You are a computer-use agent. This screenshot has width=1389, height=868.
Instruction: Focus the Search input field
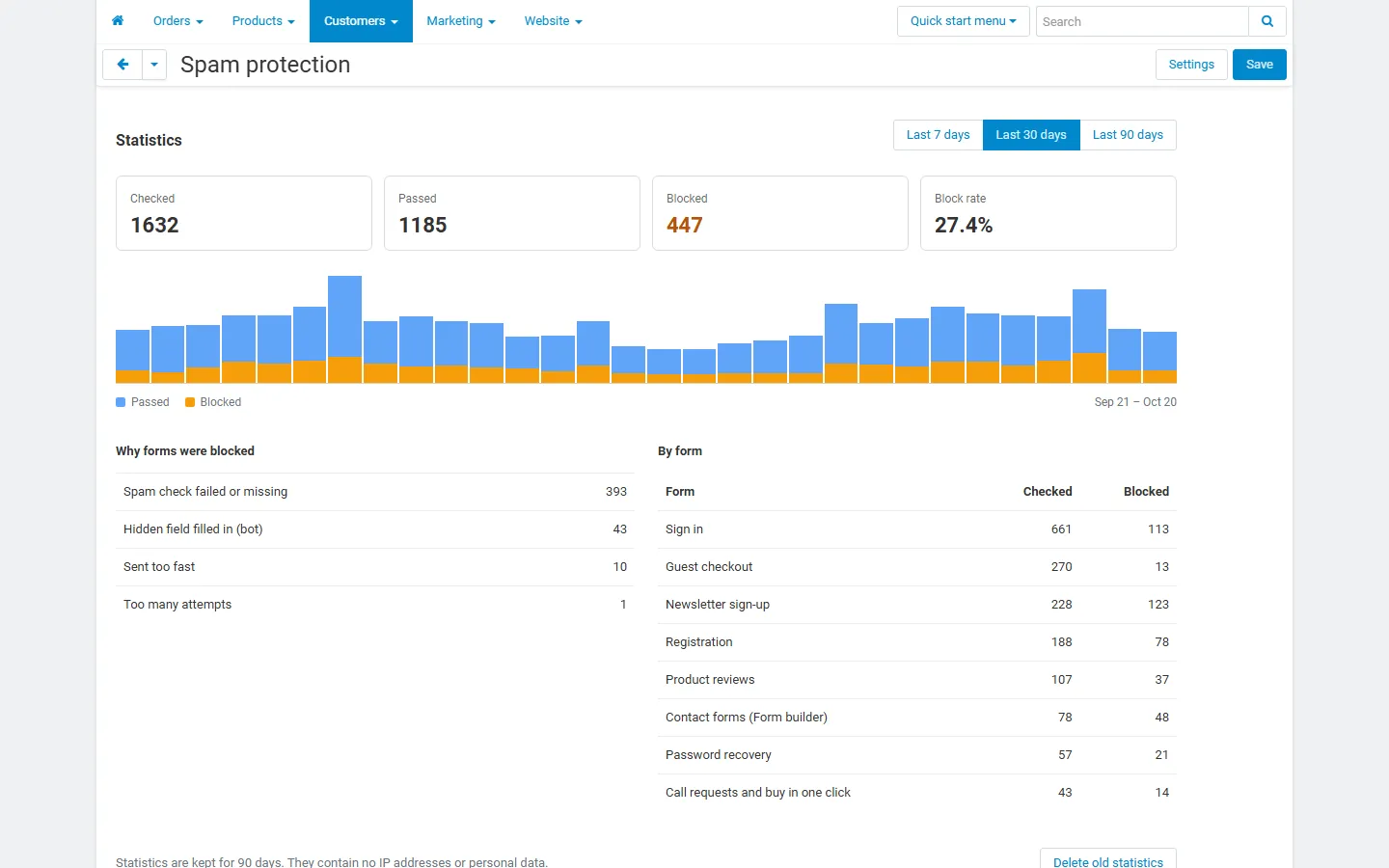click(1142, 21)
